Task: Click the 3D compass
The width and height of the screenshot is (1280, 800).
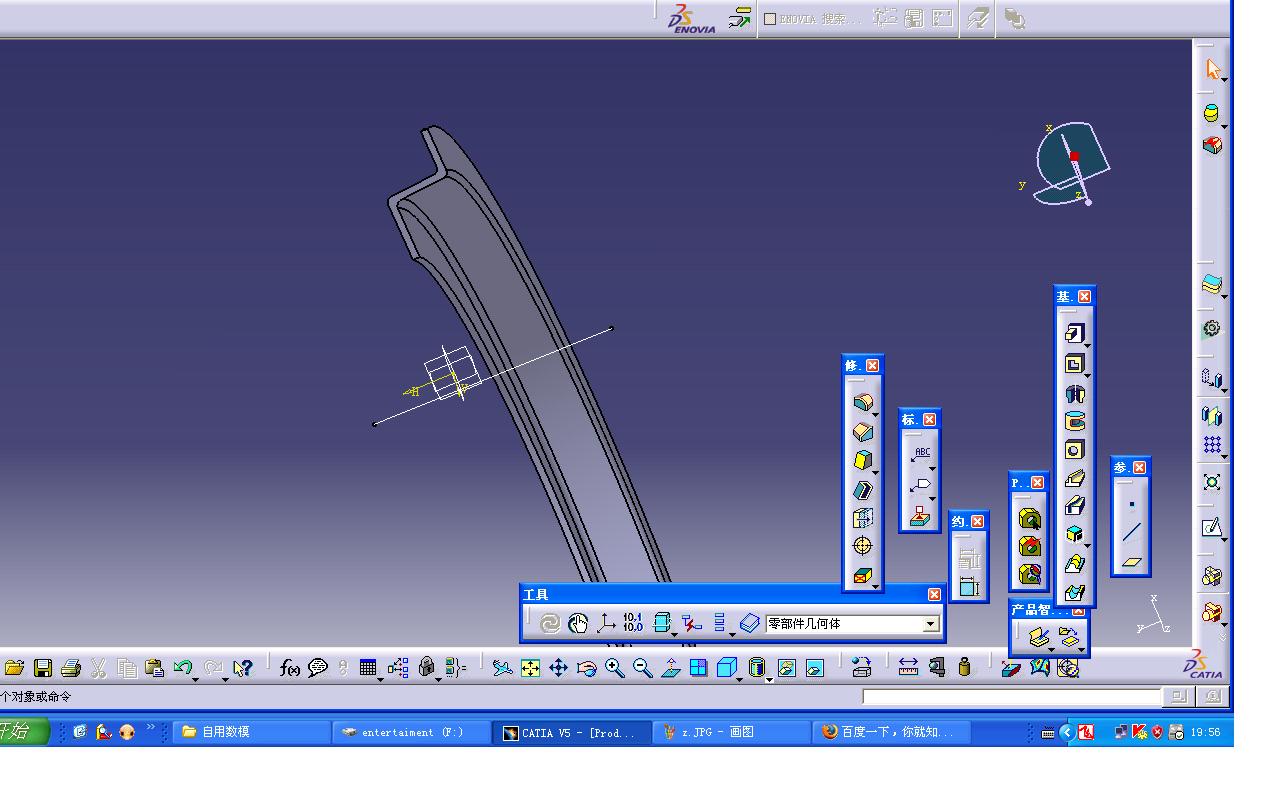Action: point(1071,164)
